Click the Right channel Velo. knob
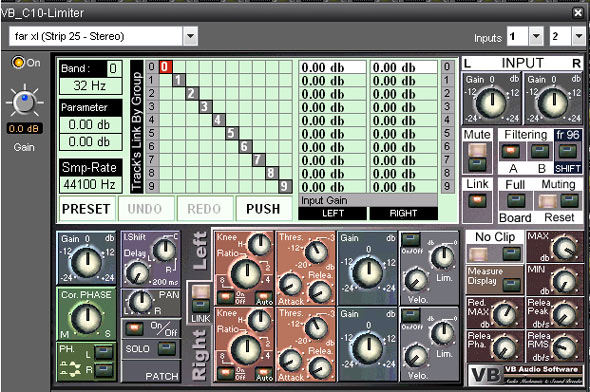590x392 pixels. pos(416,356)
